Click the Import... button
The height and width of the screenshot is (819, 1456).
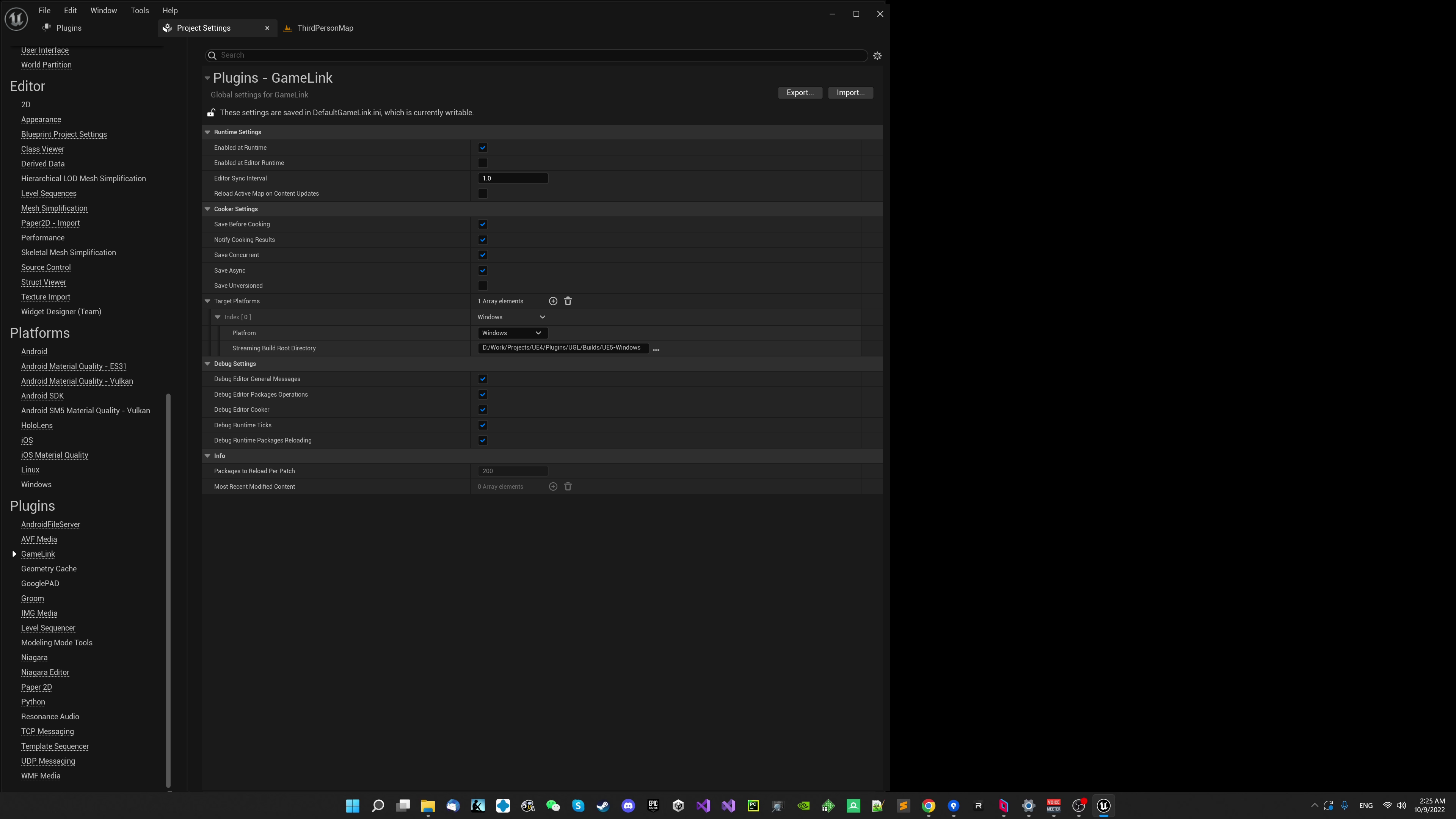850,93
